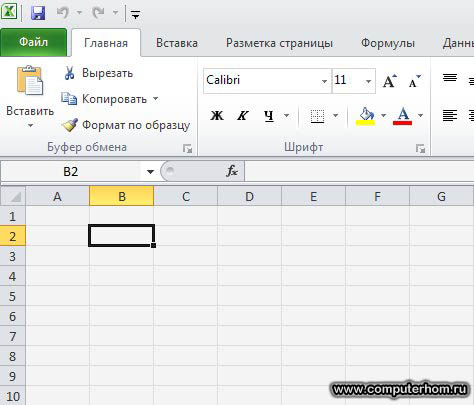The height and width of the screenshot is (405, 474).
Task: Open the Файл tab
Action: (x=33, y=42)
